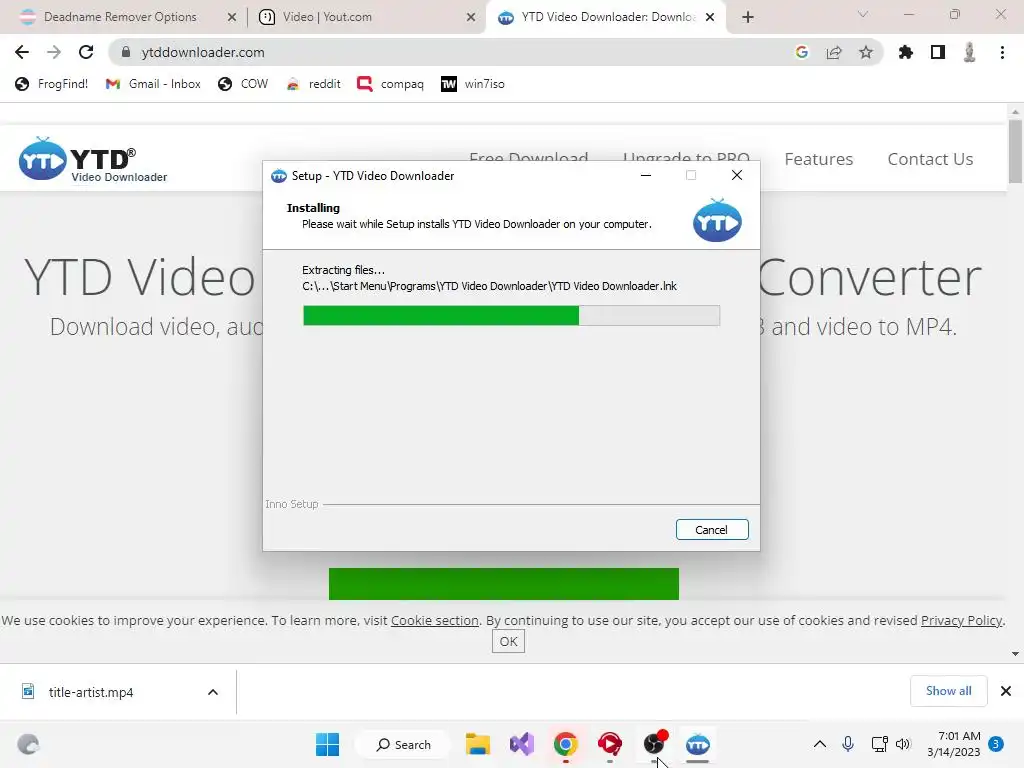Open the FrogFind! bookmark
The image size is (1024, 768).
(52, 84)
